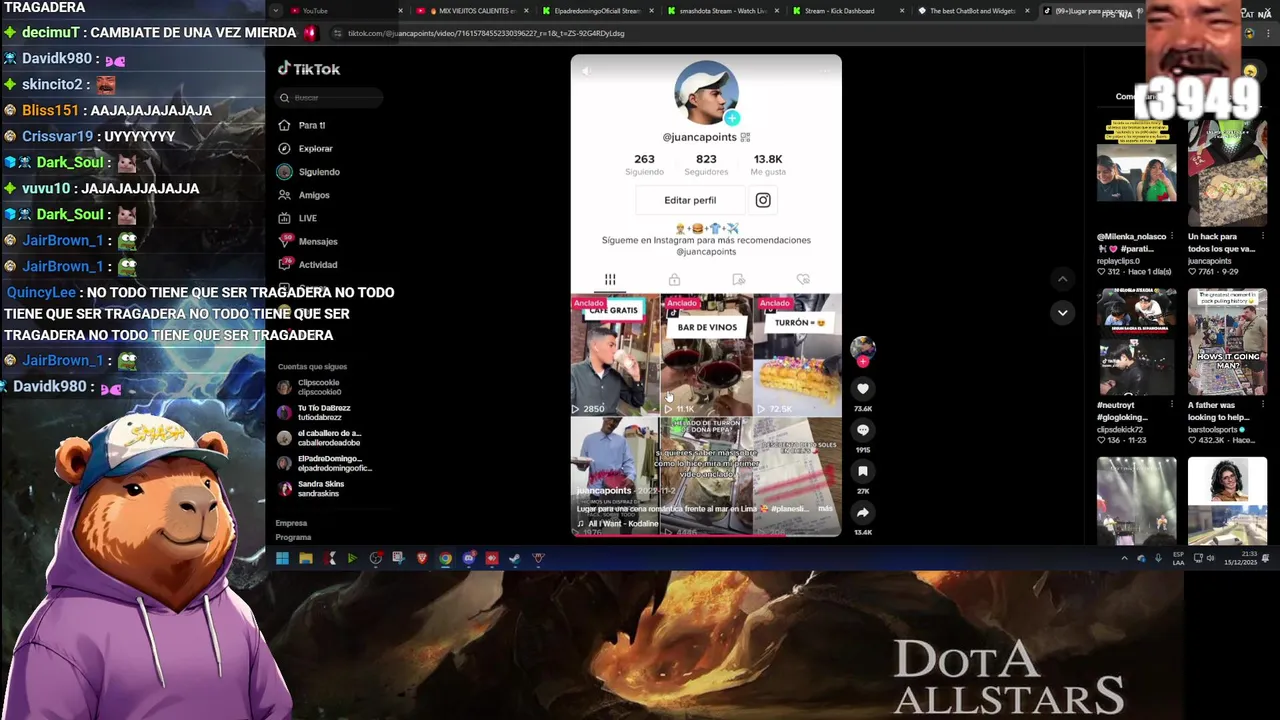Save video with bookmark icon
Screen dimensions: 1280x720
pyautogui.click(x=863, y=471)
